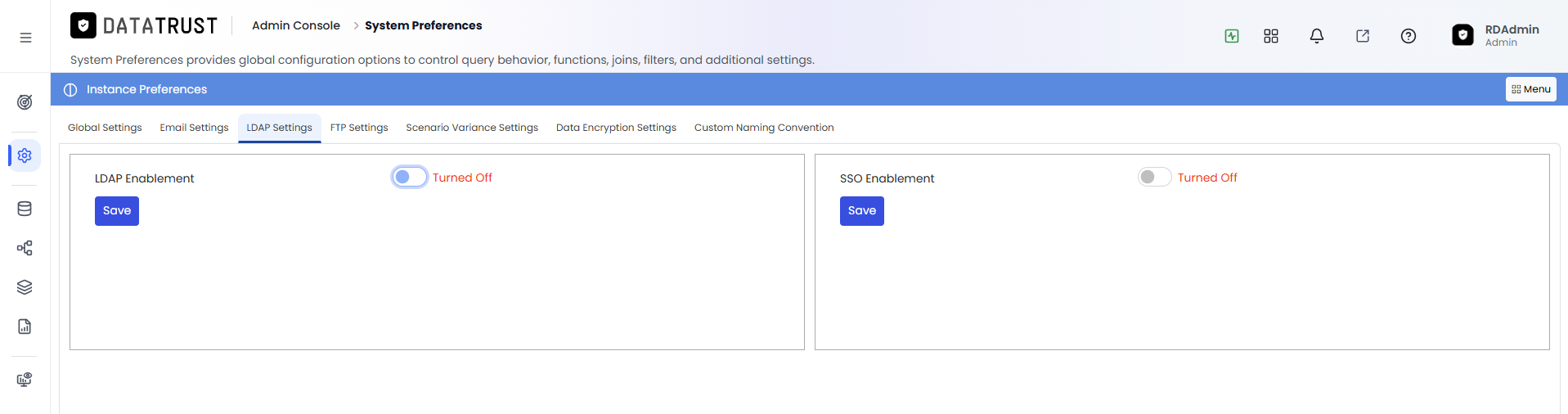Click the DataTrust shield logo
Viewport: 1568px width, 414px height.
tap(83, 25)
